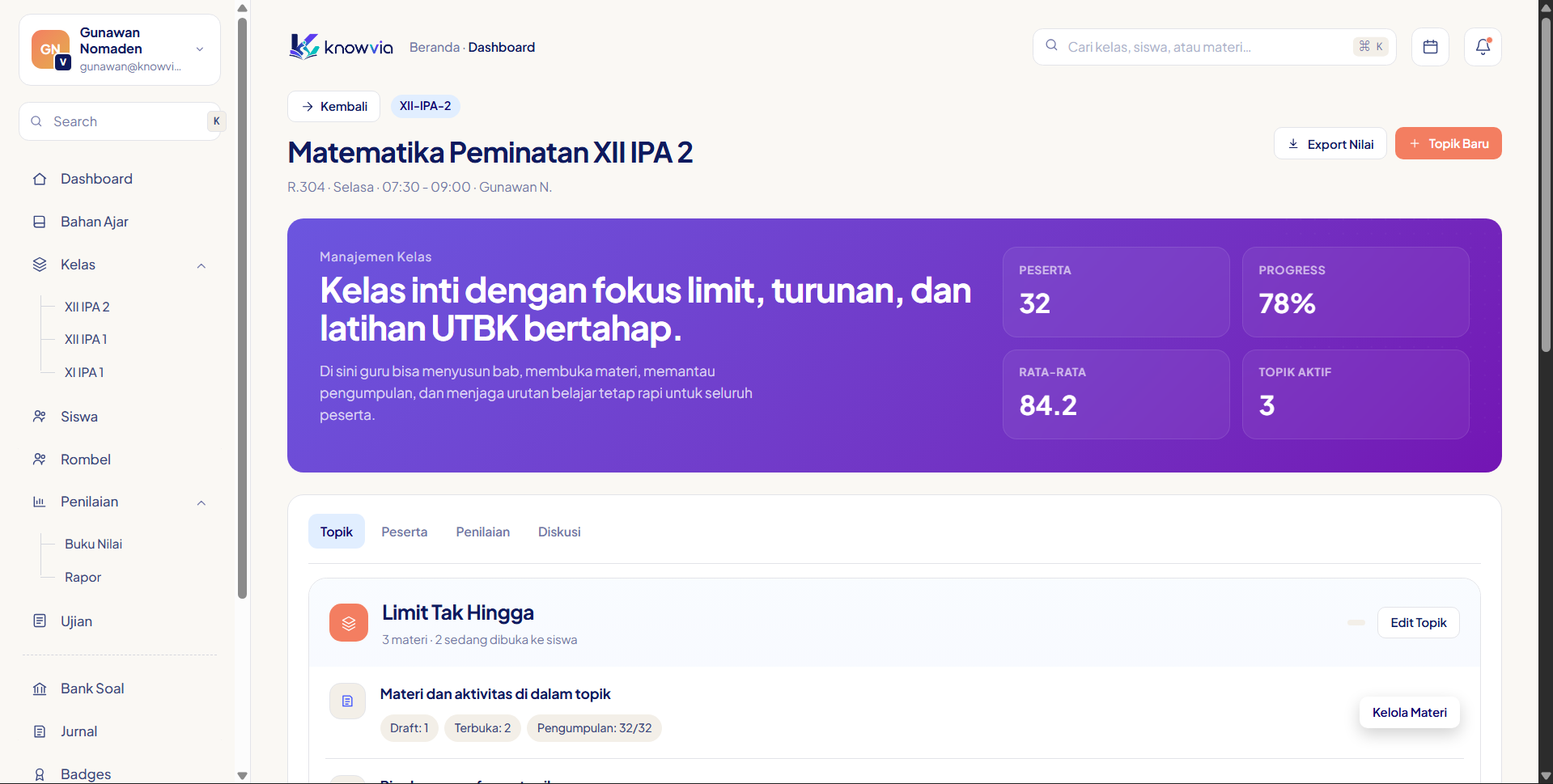The image size is (1553, 784).
Task: Open Buku Nilai under Penilaian
Action: click(93, 544)
